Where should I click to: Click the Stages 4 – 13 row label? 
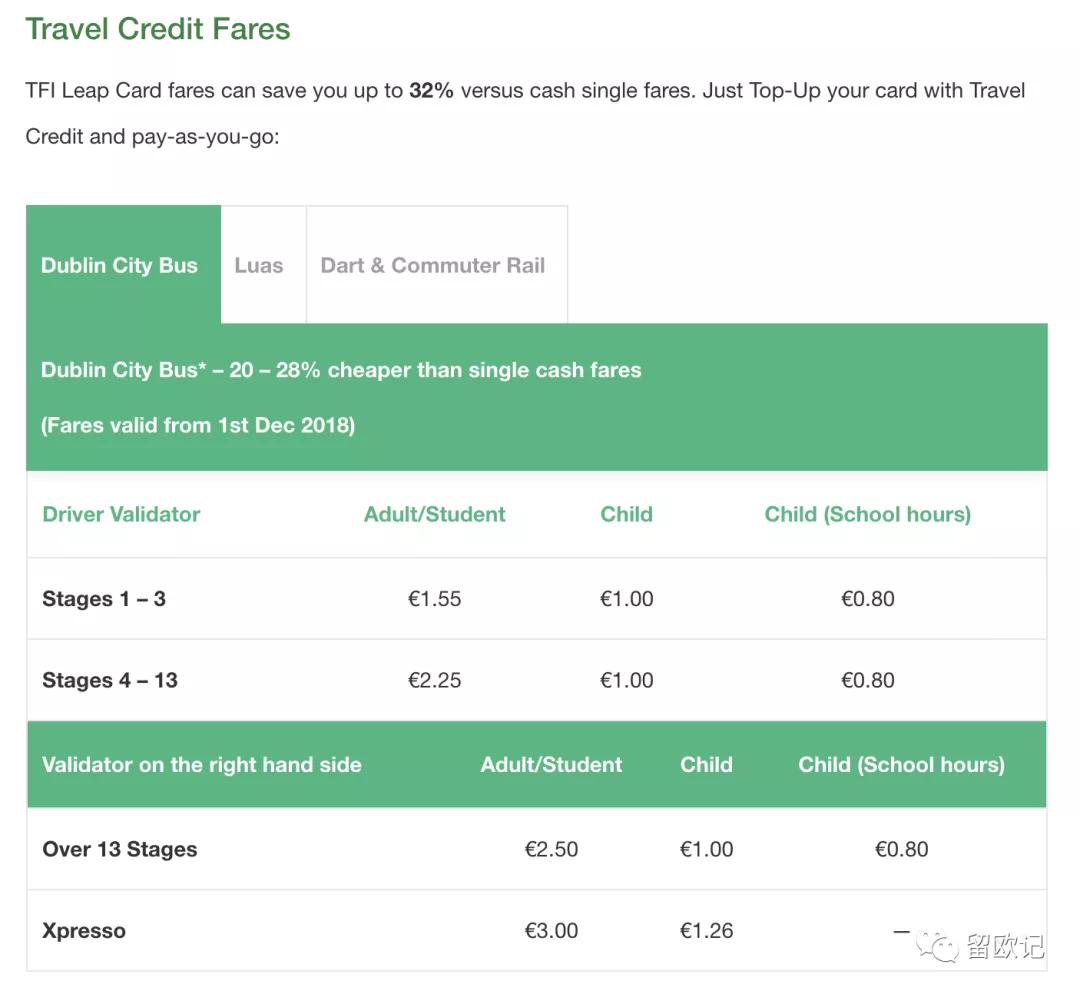point(110,681)
